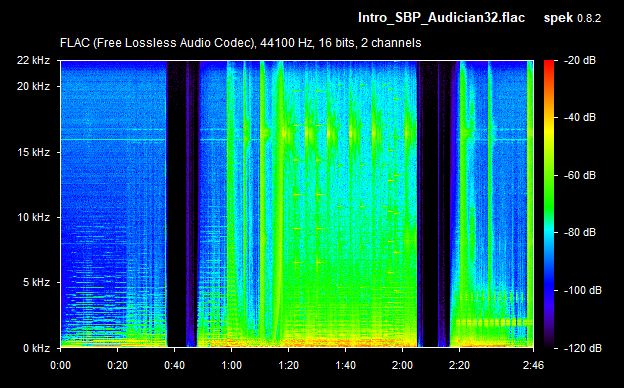The image size is (624, 388).
Task: Click the 16 kHz horizontal line in the spectrogram
Action: (113, 140)
